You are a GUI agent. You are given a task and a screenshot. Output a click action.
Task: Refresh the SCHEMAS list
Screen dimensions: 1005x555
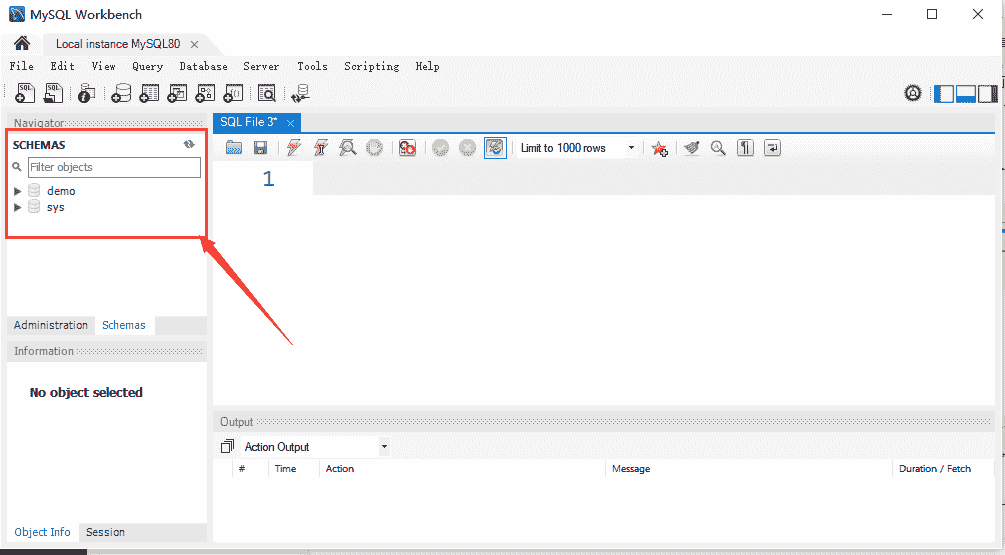pos(189,144)
